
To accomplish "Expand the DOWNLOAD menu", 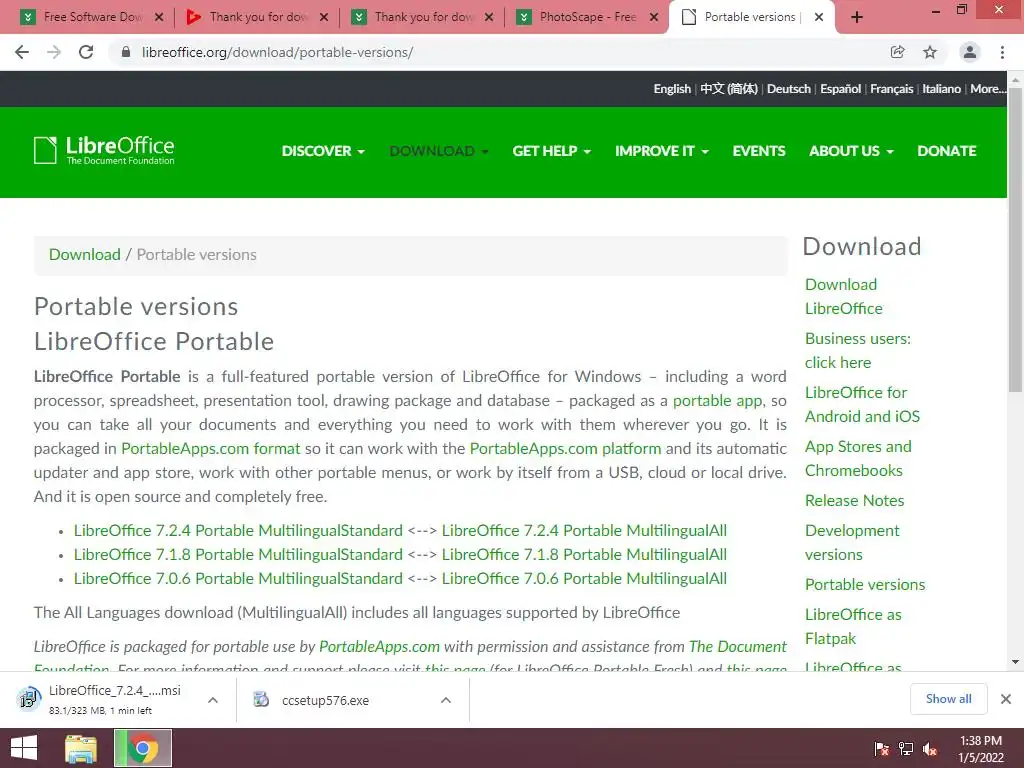I will click(439, 151).
